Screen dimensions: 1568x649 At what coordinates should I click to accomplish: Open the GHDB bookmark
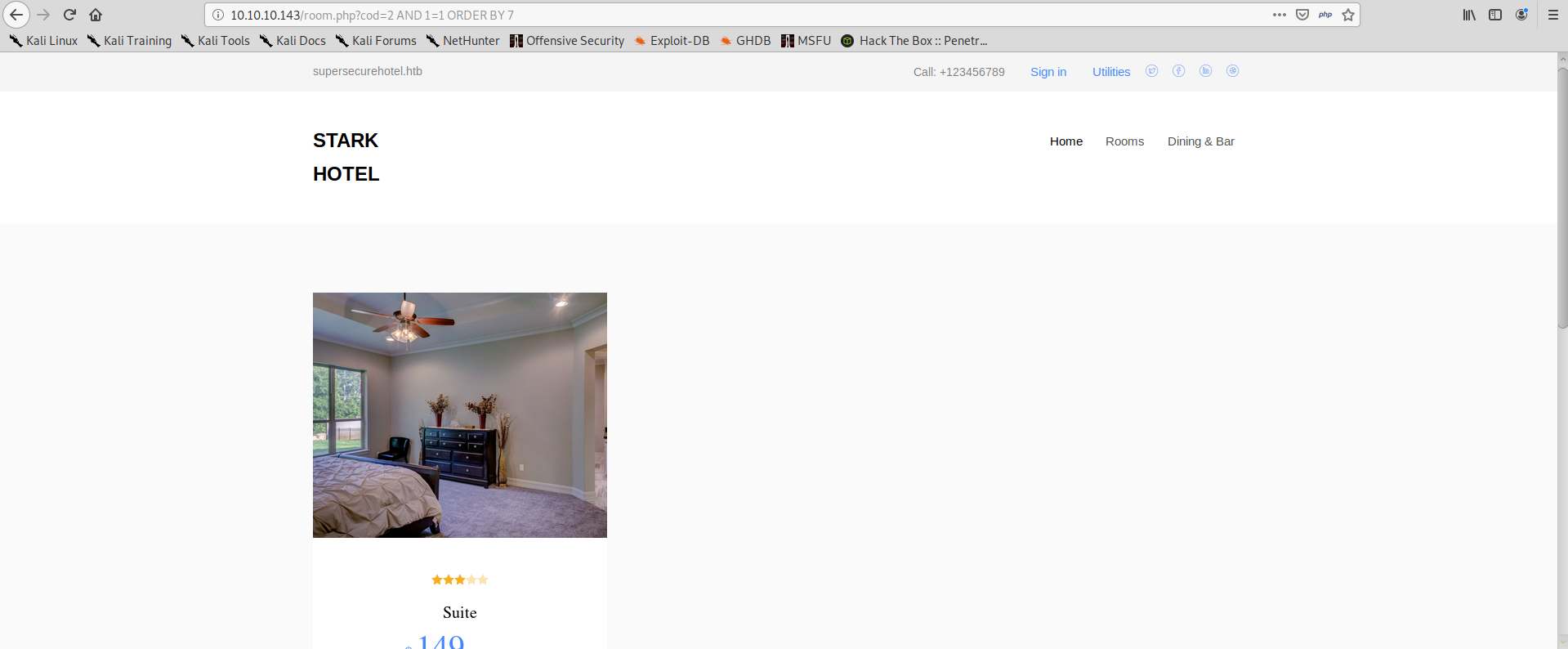pos(745,41)
